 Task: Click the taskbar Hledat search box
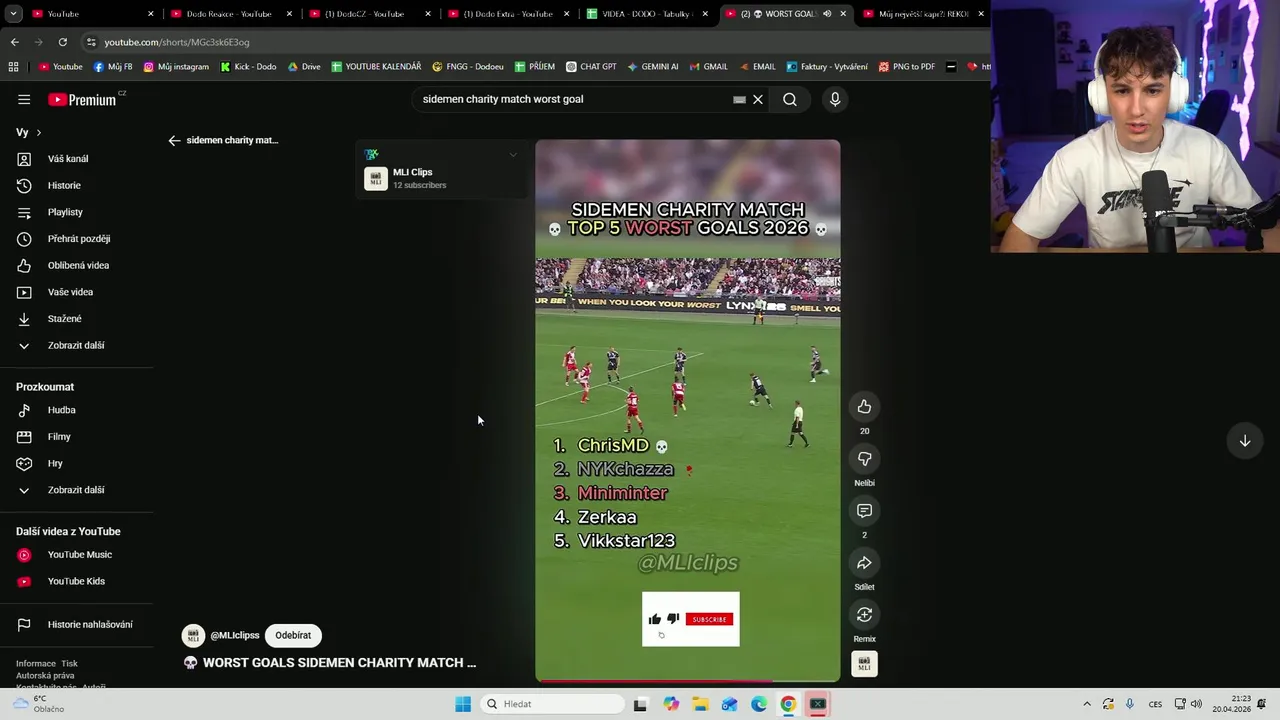point(552,704)
